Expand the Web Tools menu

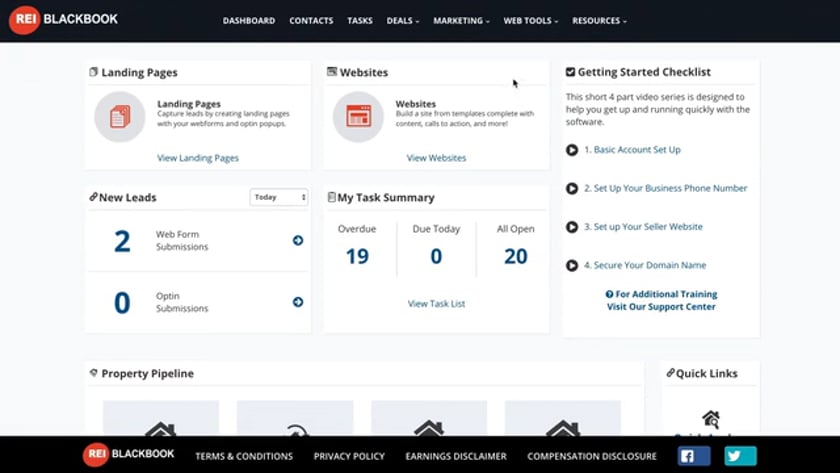[530, 21]
